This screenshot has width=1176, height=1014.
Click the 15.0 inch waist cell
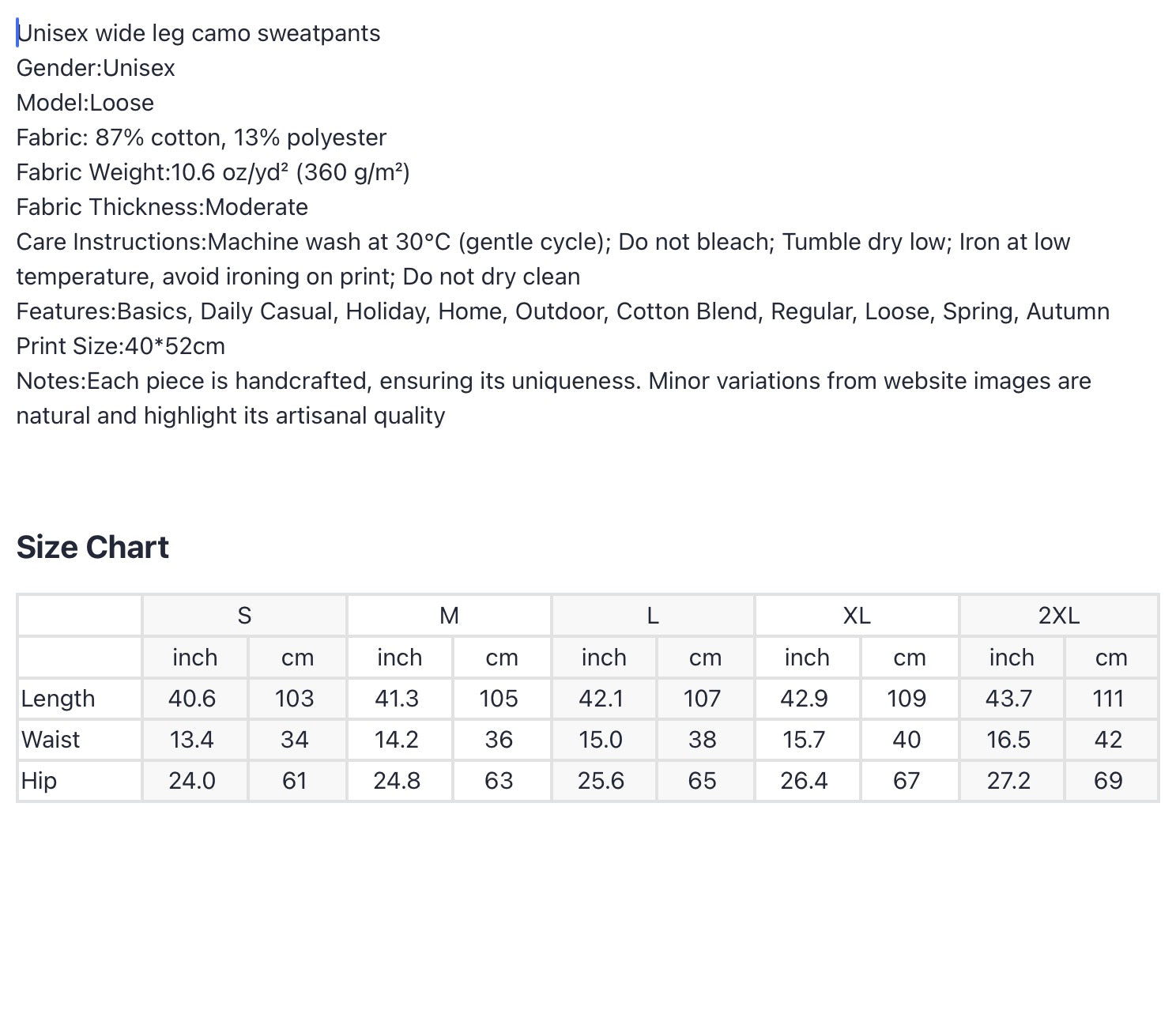(x=601, y=740)
